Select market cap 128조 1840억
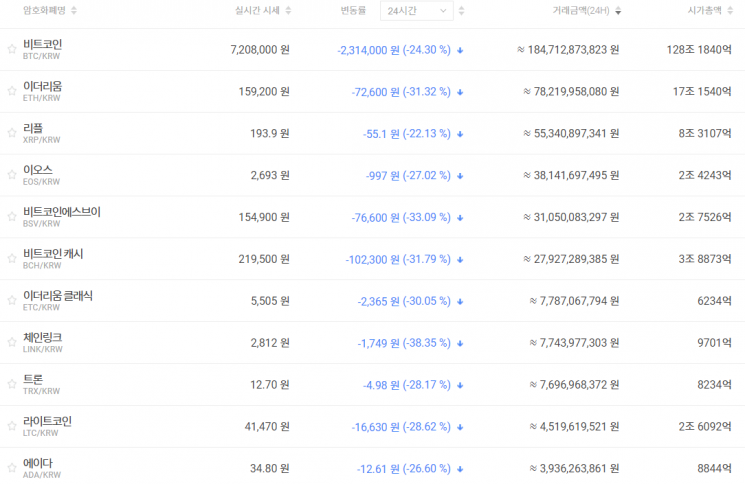 point(699,49)
